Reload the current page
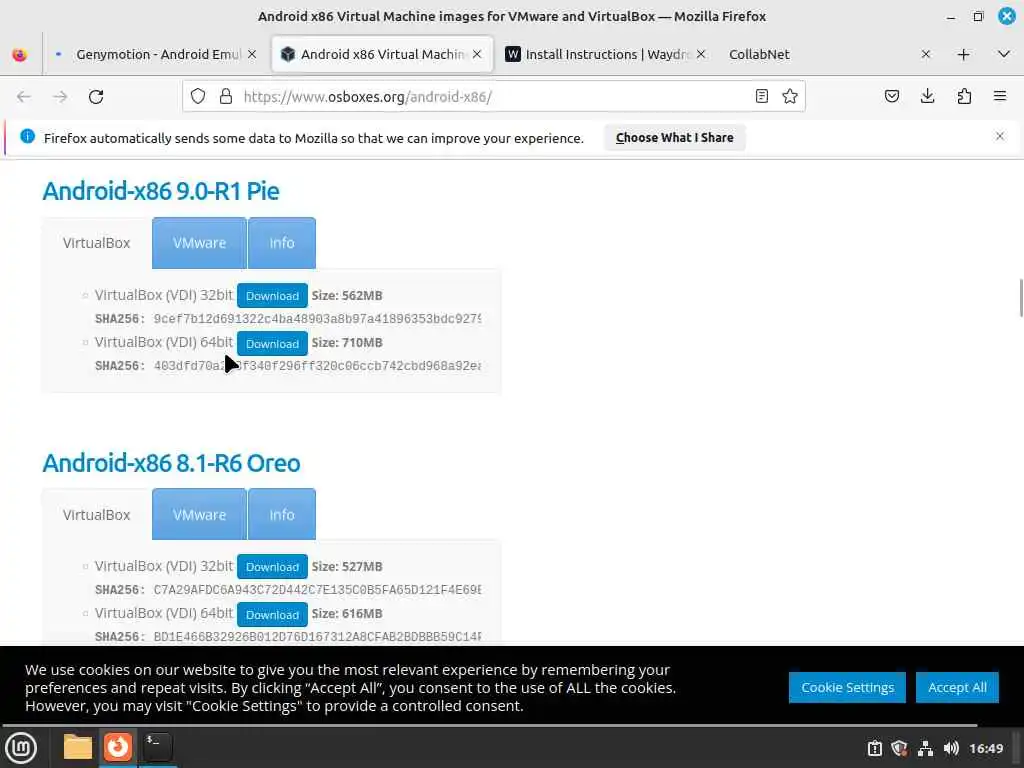1024x768 pixels. (96, 97)
